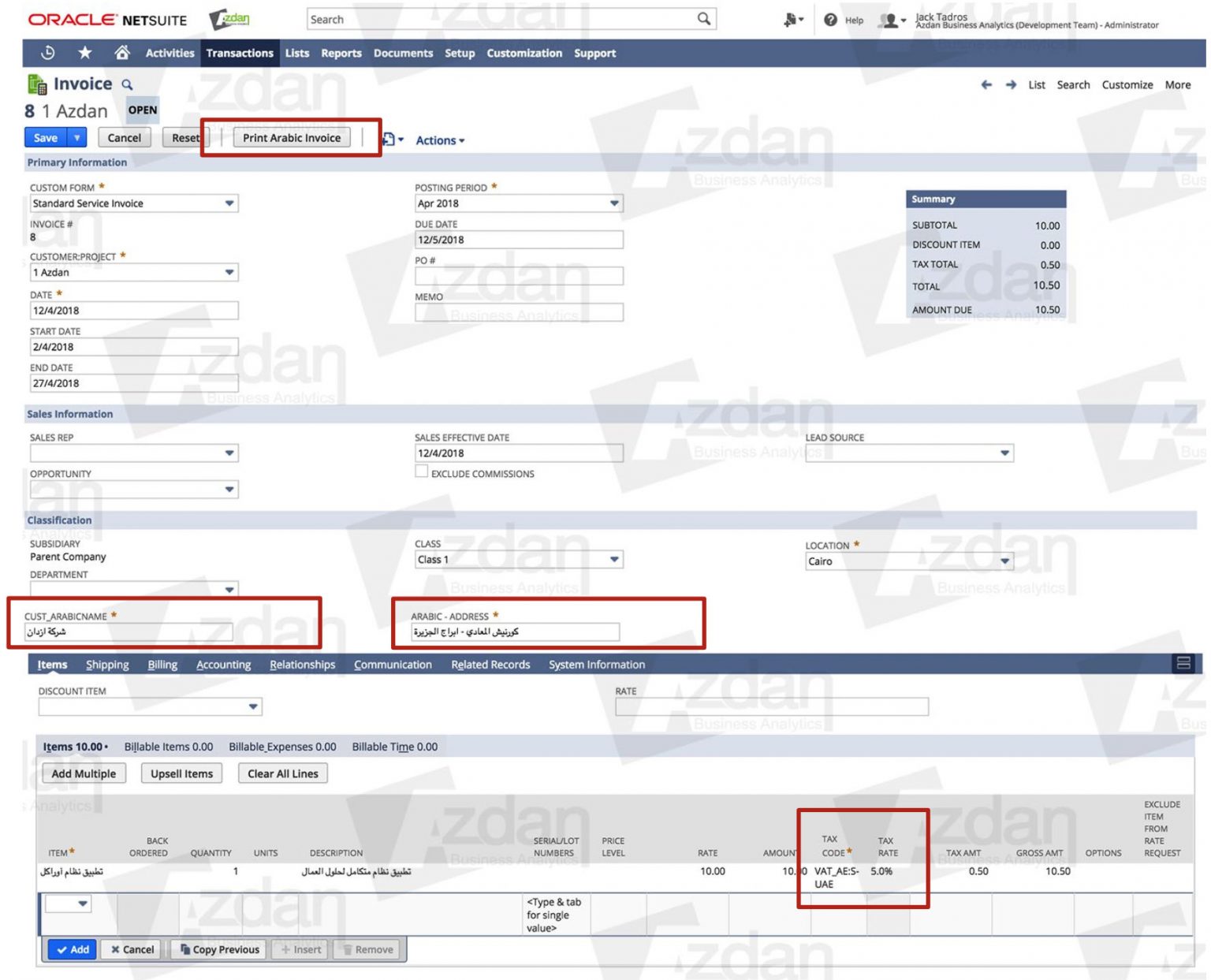Open recent records clock icon
This screenshot has width=1211, height=980.
pyautogui.click(x=47, y=53)
